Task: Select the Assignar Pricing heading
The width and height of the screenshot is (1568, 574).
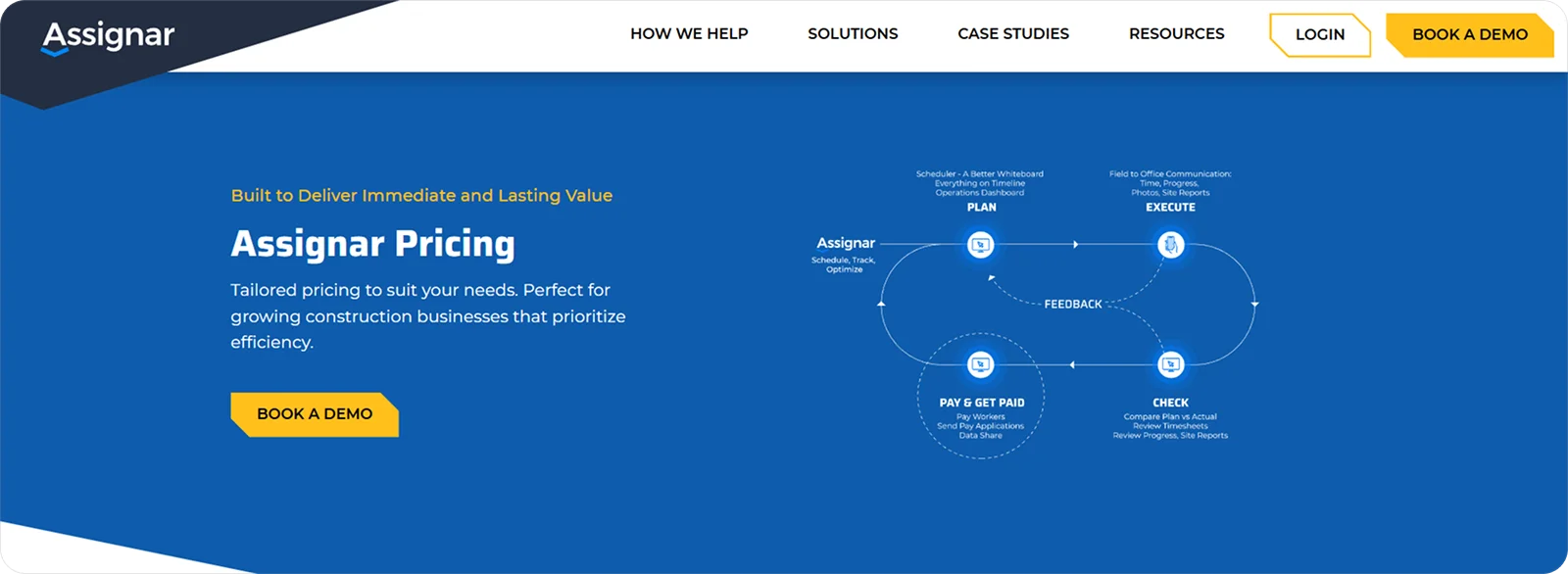Action: pyautogui.click(x=372, y=244)
